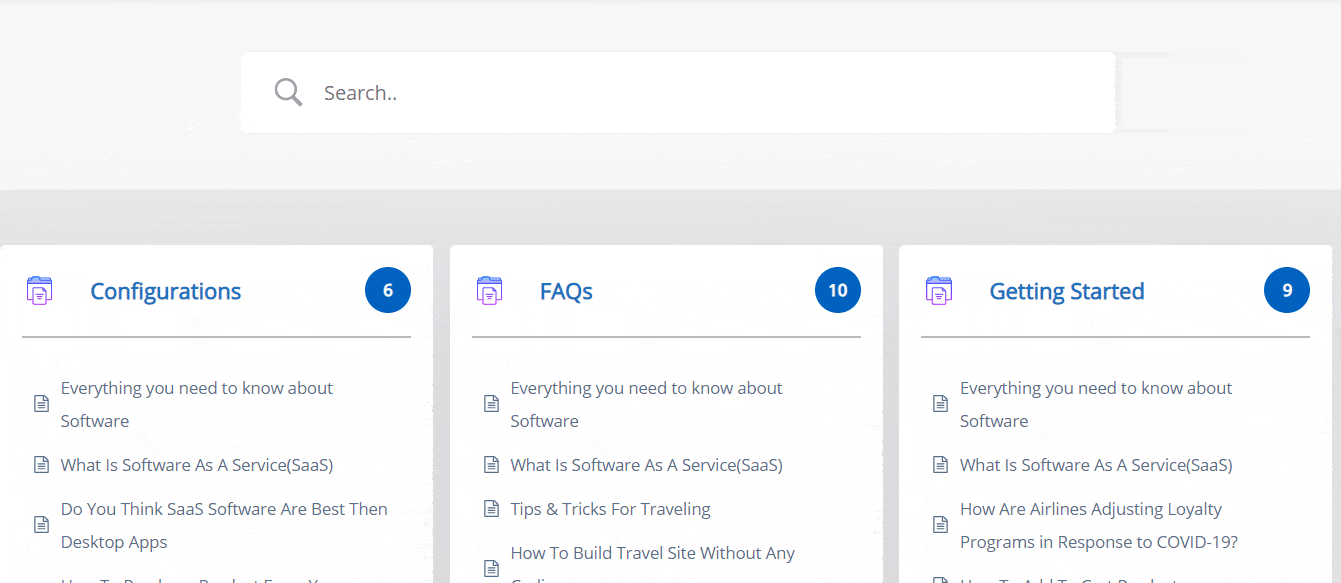This screenshot has height=583, width=1341.
Task: Click the article count badge showing 6
Action: click(388, 290)
